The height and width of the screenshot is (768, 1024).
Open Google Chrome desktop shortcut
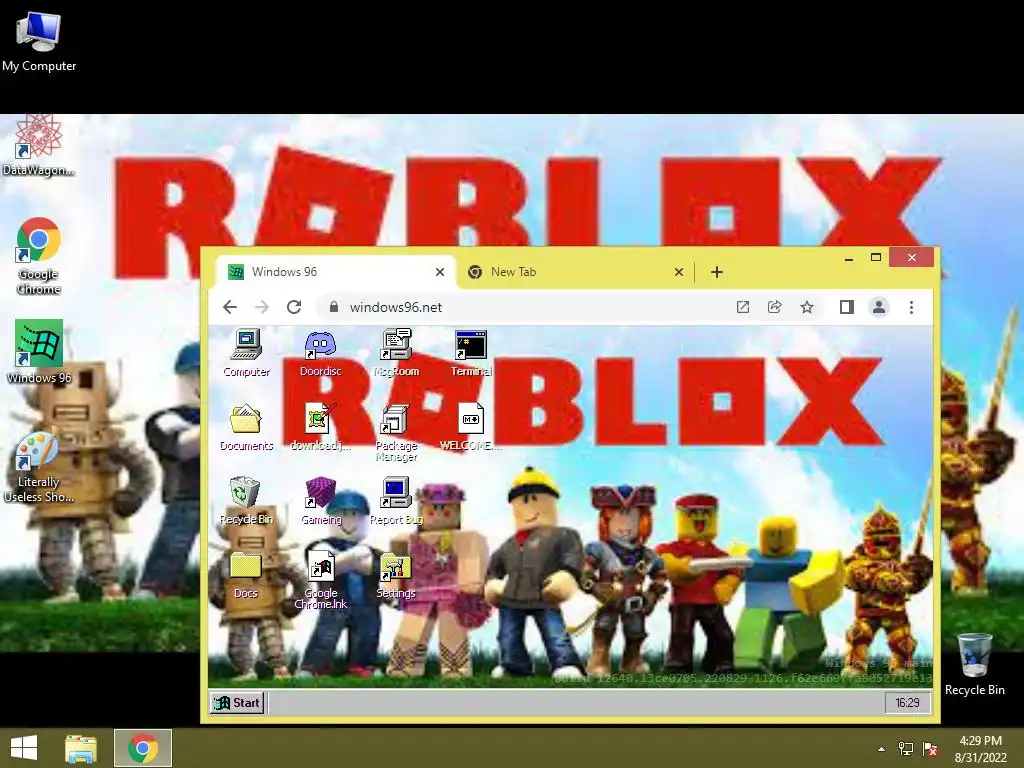(39, 255)
